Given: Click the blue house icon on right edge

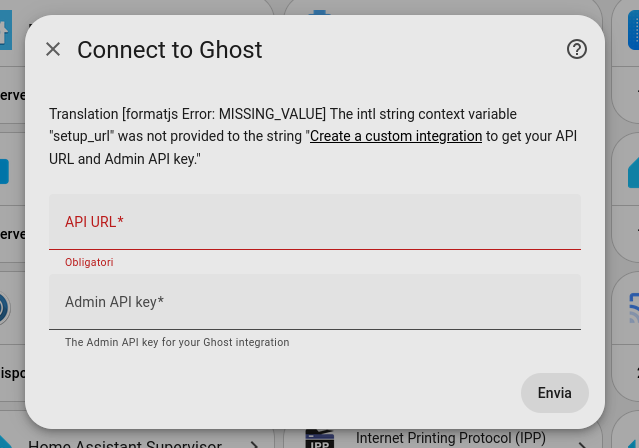Looking at the screenshot, I should tap(633, 172).
